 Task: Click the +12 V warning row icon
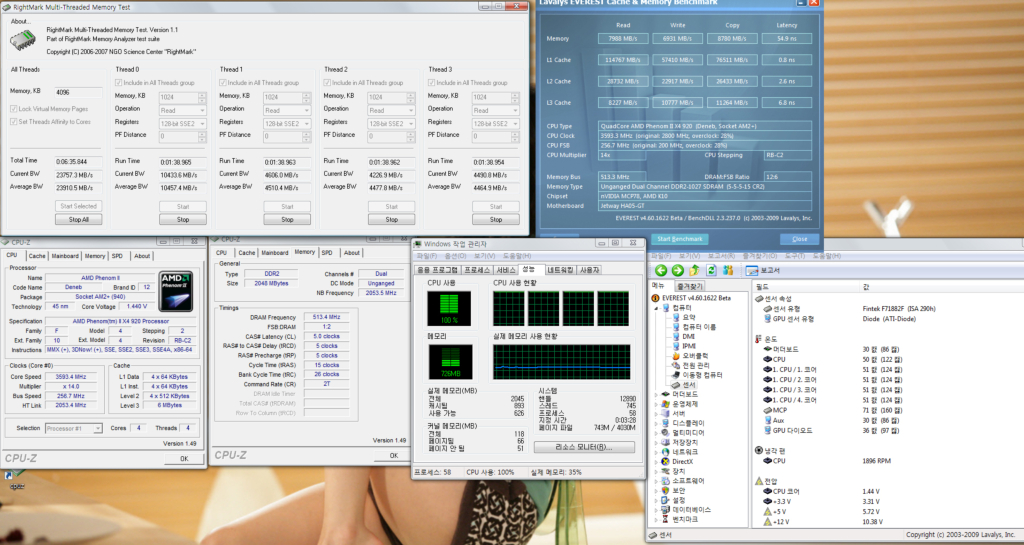(767, 522)
